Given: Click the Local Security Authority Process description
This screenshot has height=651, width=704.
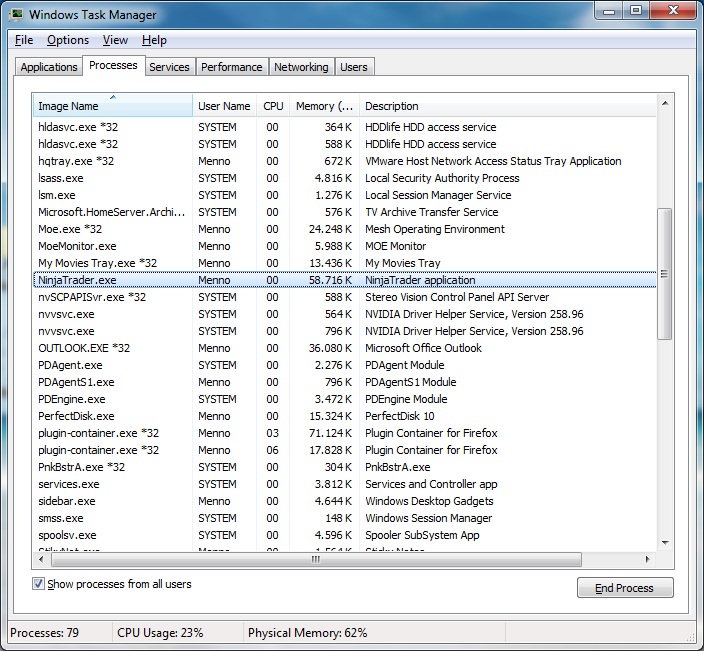Looking at the screenshot, I should 442,178.
